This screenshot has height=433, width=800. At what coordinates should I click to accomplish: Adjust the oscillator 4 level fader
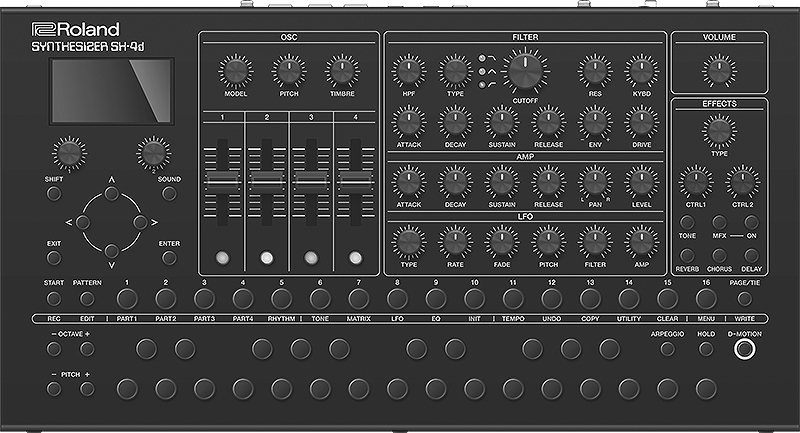coord(356,181)
